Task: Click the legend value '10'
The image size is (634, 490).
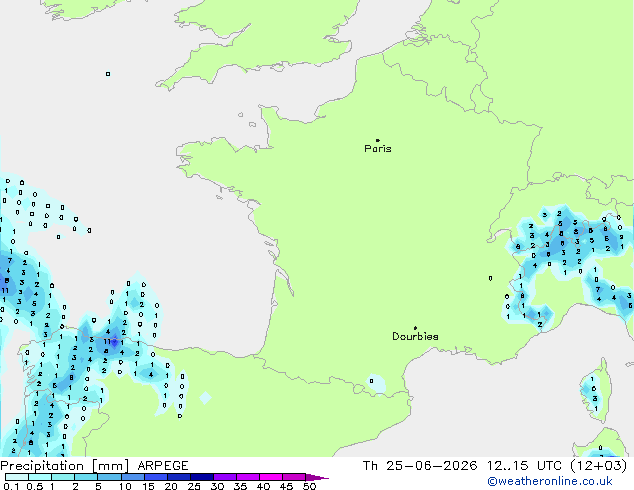Action: pyautogui.click(x=125, y=486)
